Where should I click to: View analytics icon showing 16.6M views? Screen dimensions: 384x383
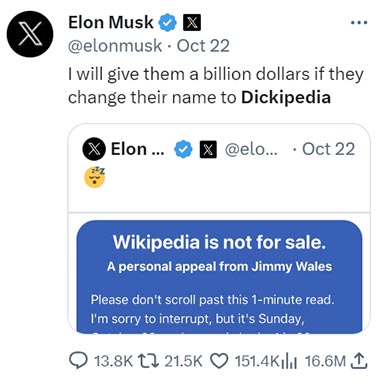click(x=289, y=362)
